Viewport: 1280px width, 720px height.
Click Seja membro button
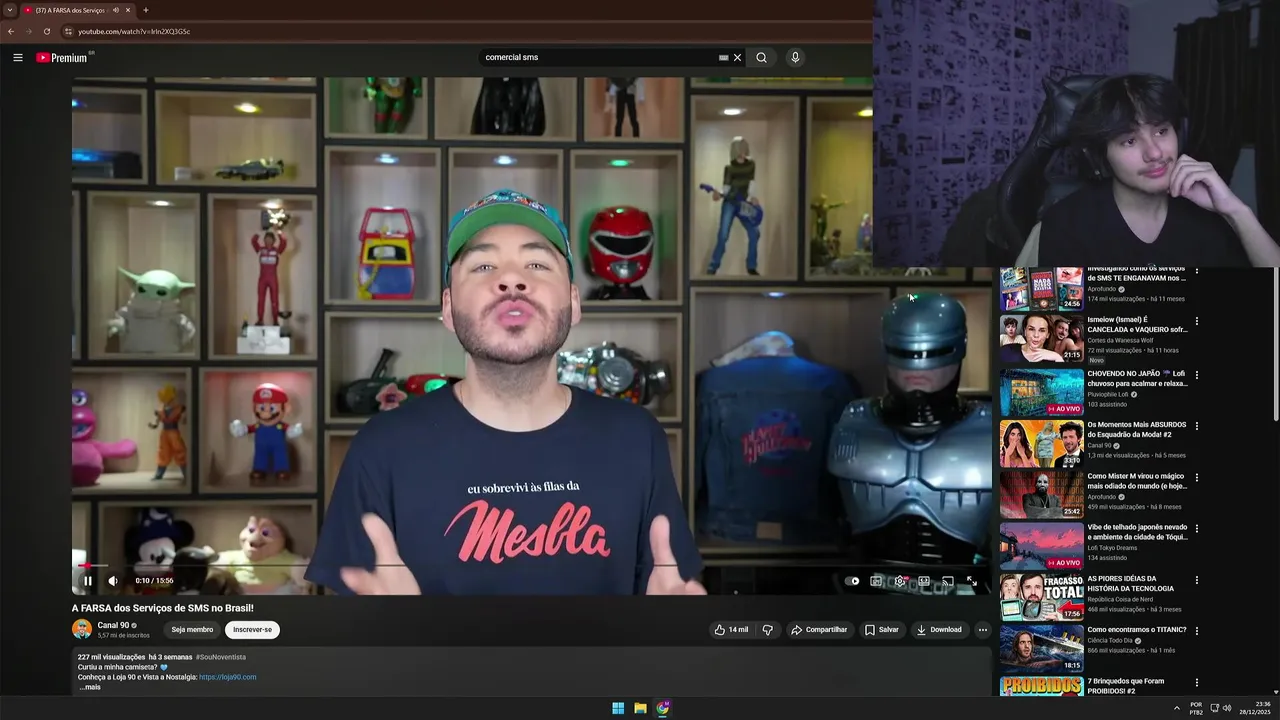point(192,630)
